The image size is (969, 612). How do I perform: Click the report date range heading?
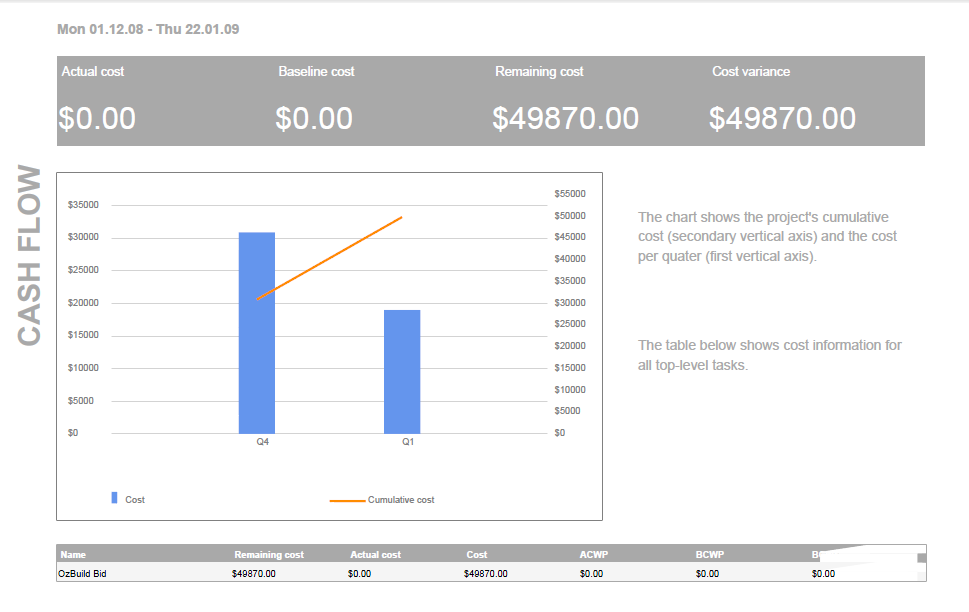(148, 29)
